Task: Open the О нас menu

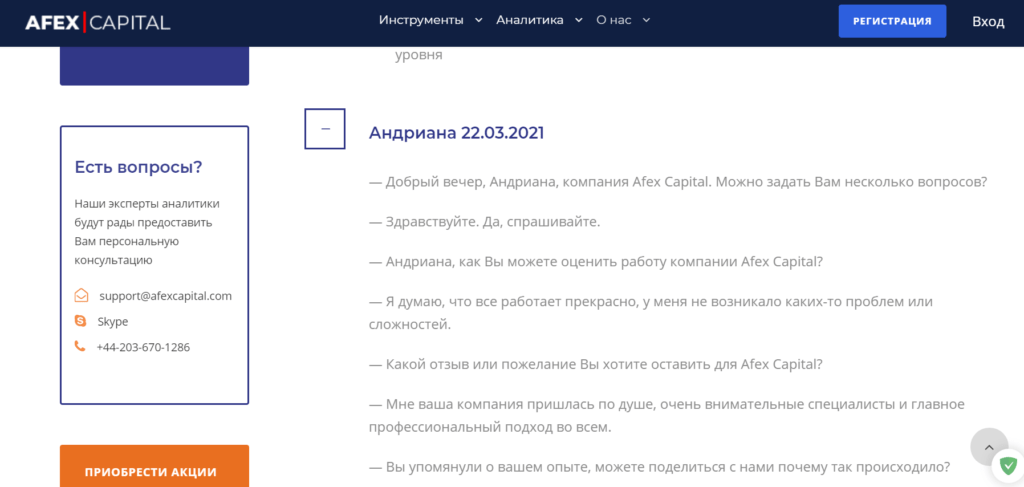Action: [x=614, y=20]
